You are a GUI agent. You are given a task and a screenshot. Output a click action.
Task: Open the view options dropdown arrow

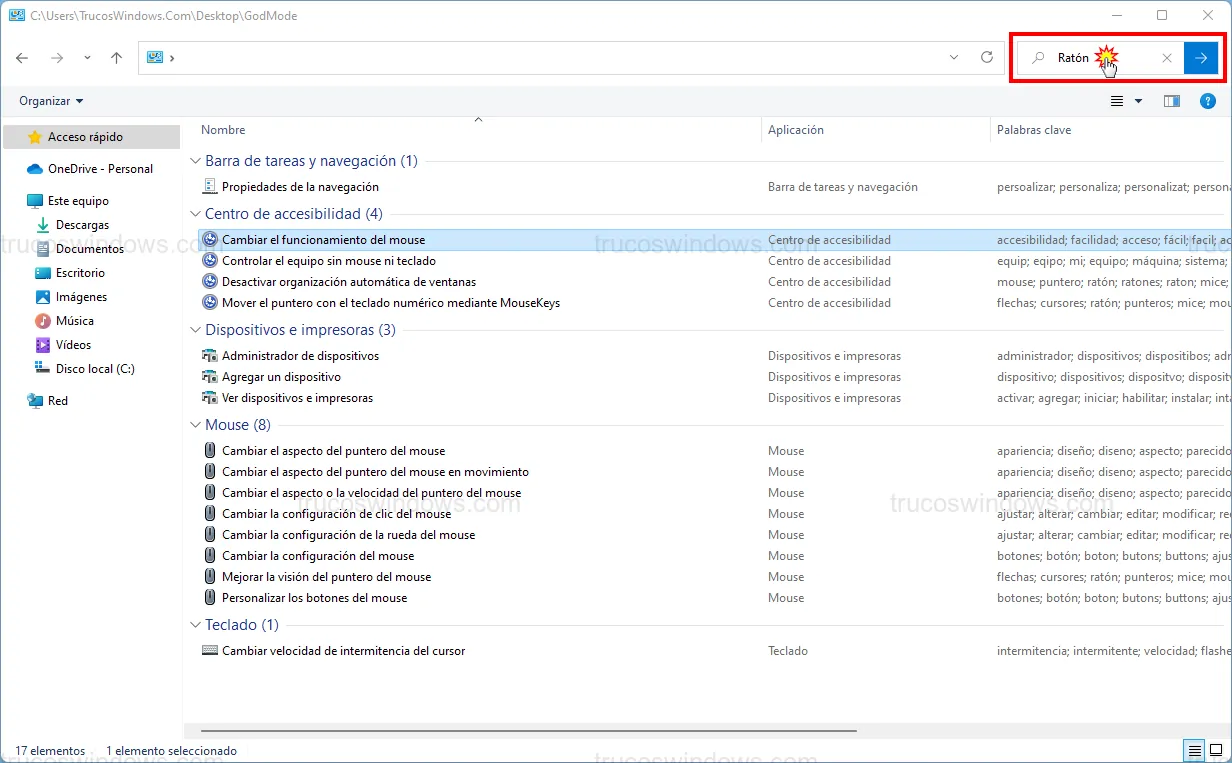point(1138,101)
